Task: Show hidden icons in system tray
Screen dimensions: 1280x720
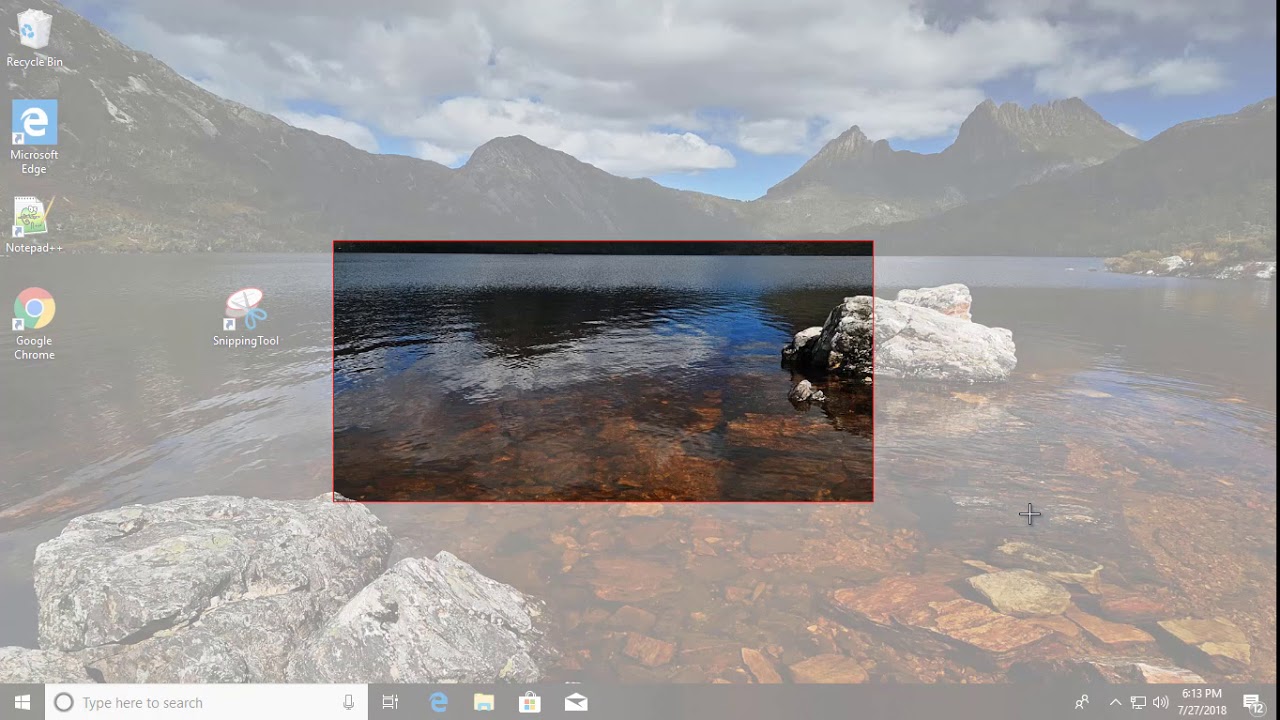Action: (x=1115, y=703)
